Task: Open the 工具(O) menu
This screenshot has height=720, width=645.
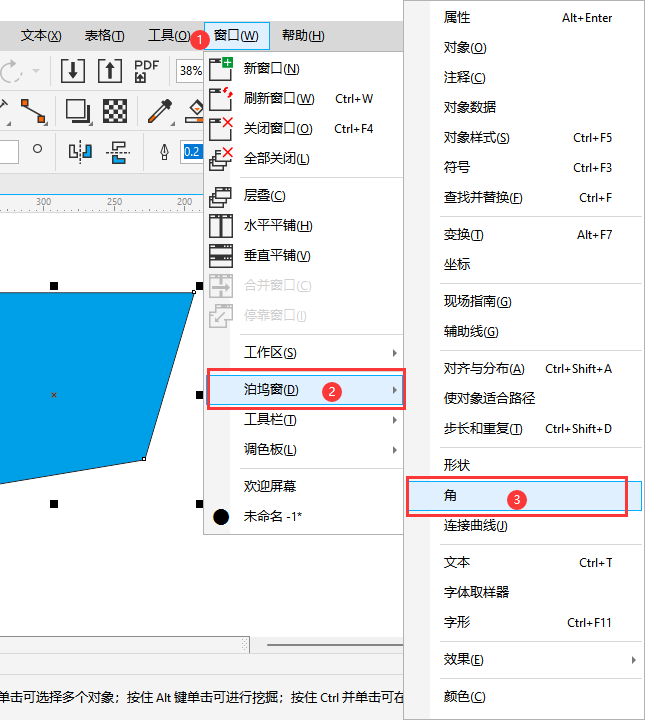Action: click(168, 36)
